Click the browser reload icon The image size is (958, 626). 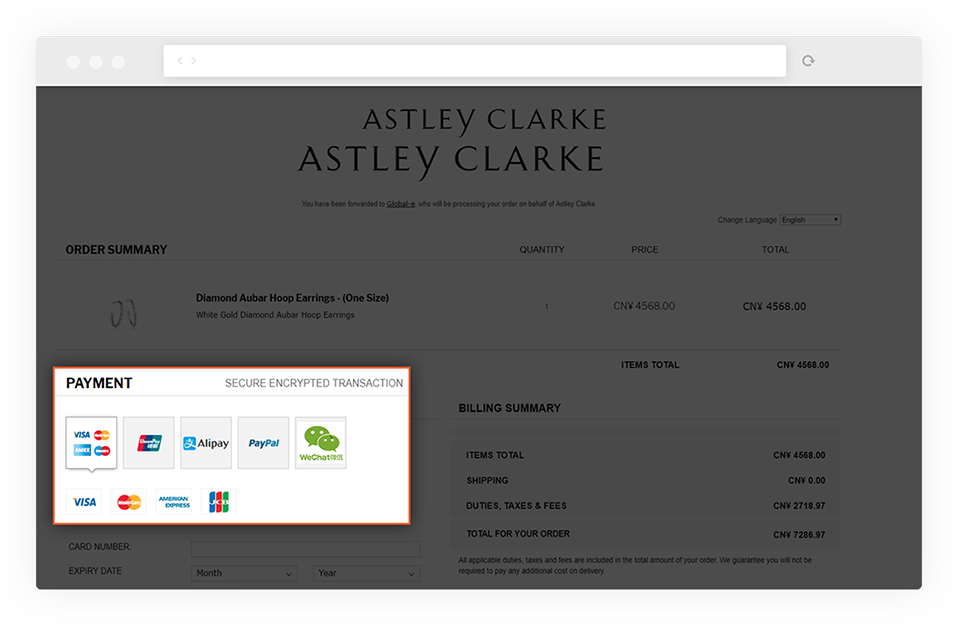coord(808,60)
